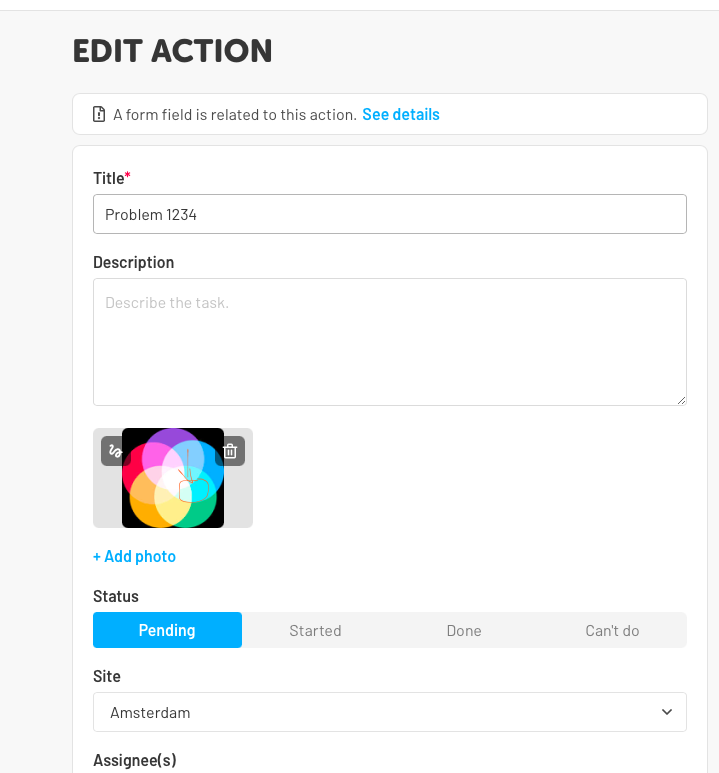Viewport: 719px width, 773px height.
Task: Select the Pending status
Action: coord(167,630)
